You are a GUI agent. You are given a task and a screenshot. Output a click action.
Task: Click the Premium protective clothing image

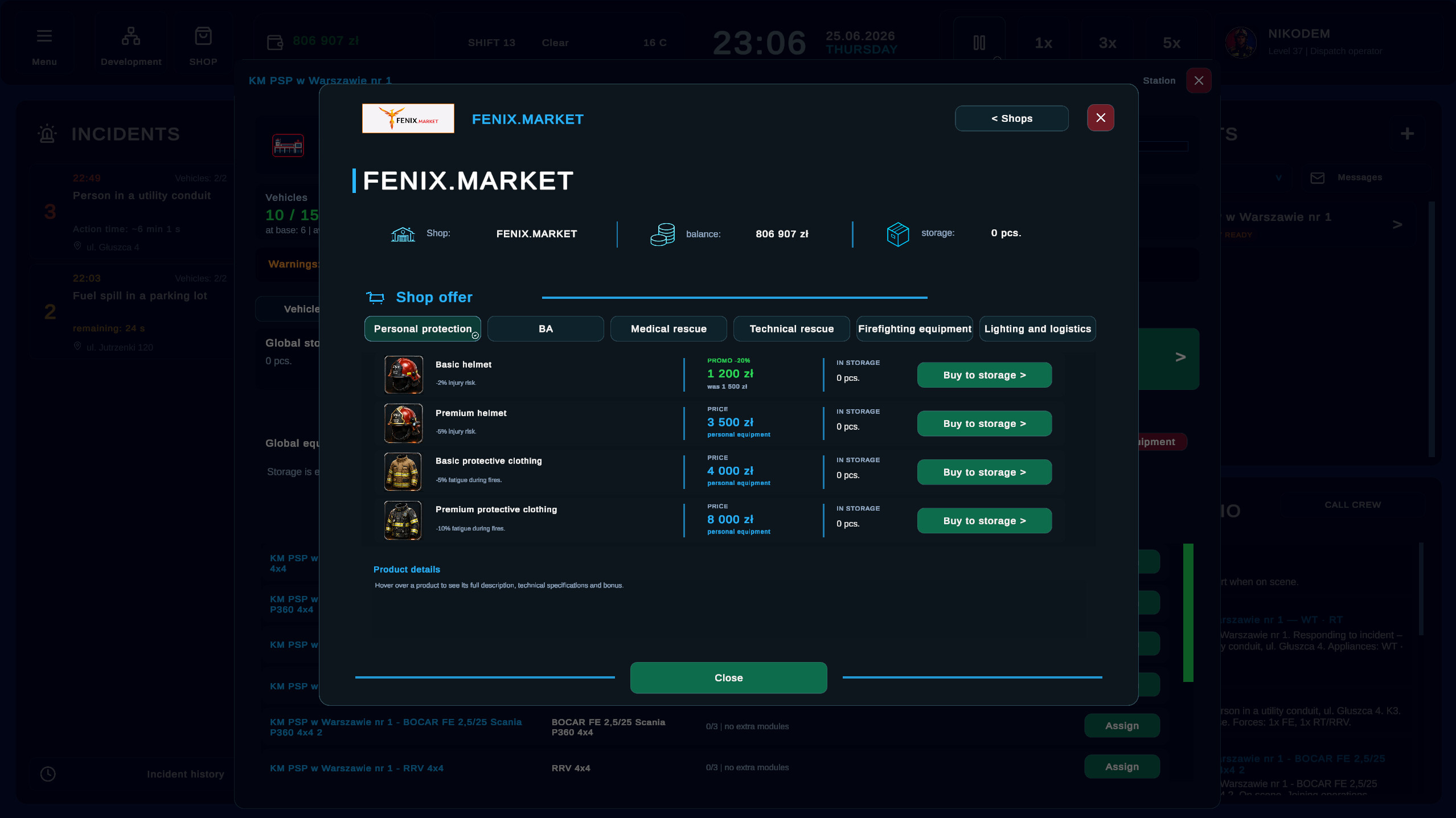click(403, 520)
